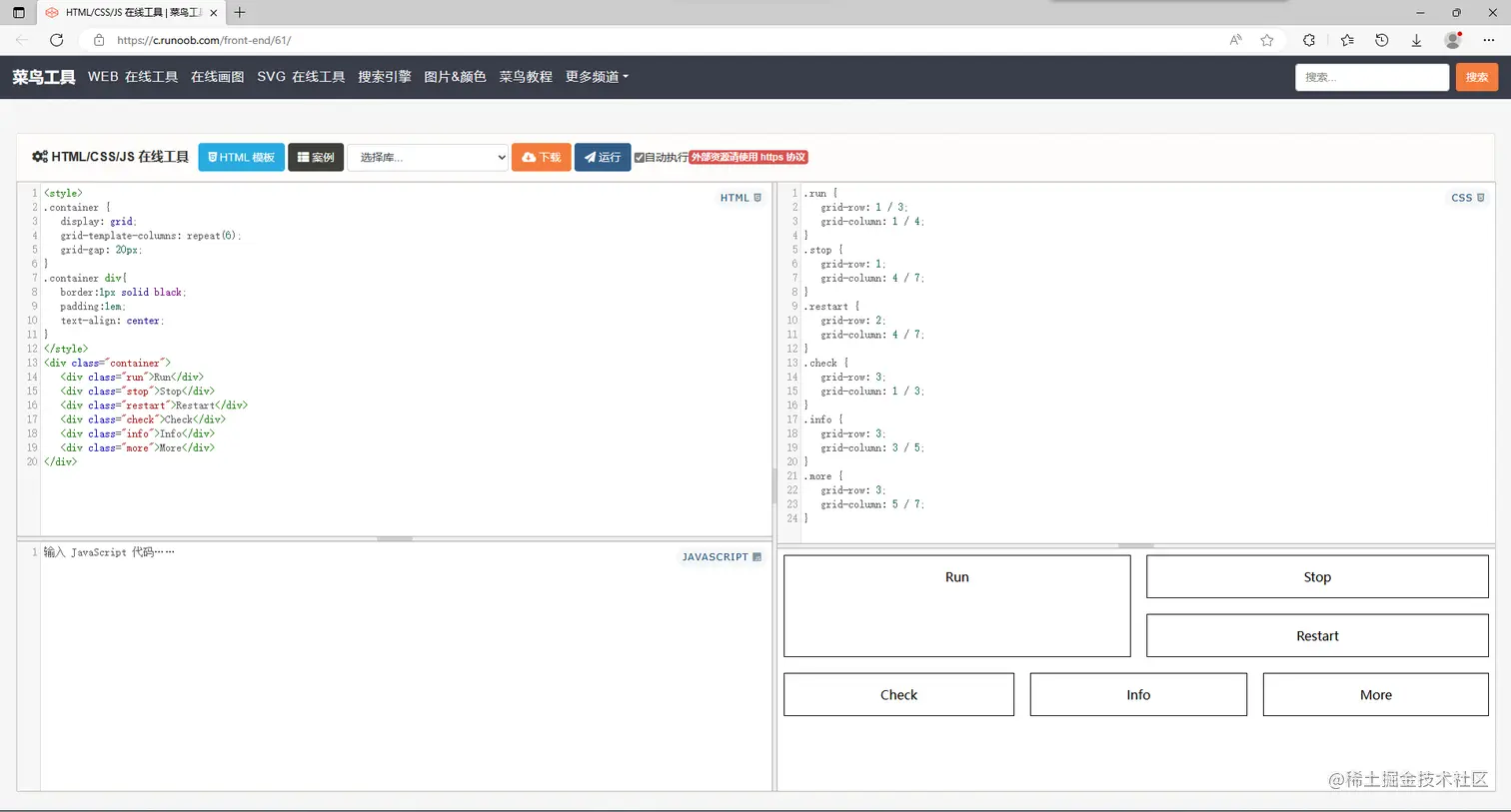This screenshot has height=812, width=1511.
Task: Click the 'display: grid;' line in HTML editor
Action: [x=98, y=222]
